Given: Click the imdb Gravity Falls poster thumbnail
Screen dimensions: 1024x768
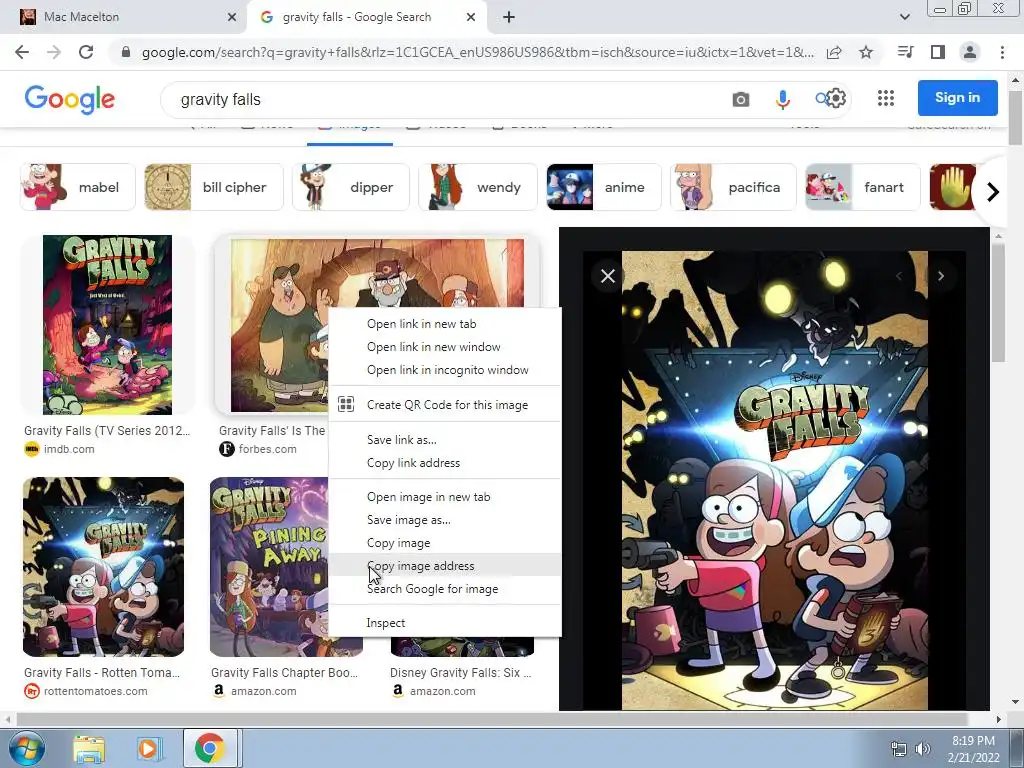Looking at the screenshot, I should pos(107,325).
